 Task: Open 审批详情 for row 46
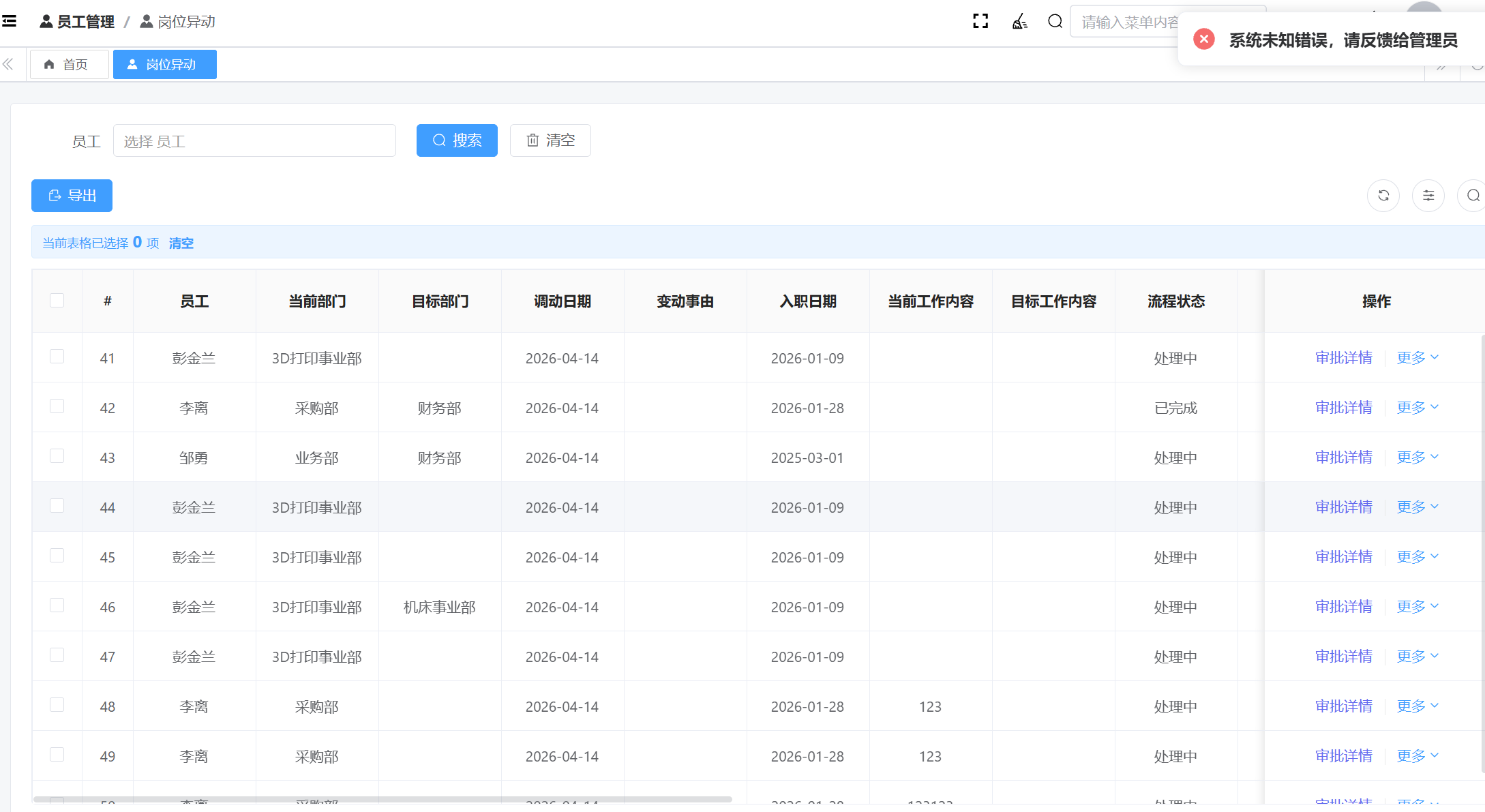click(1344, 607)
